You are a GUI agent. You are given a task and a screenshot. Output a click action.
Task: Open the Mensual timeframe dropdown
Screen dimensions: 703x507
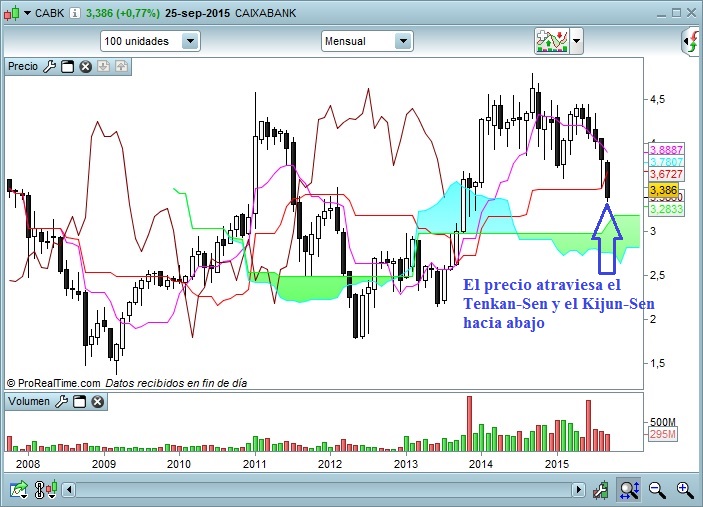[x=367, y=41]
